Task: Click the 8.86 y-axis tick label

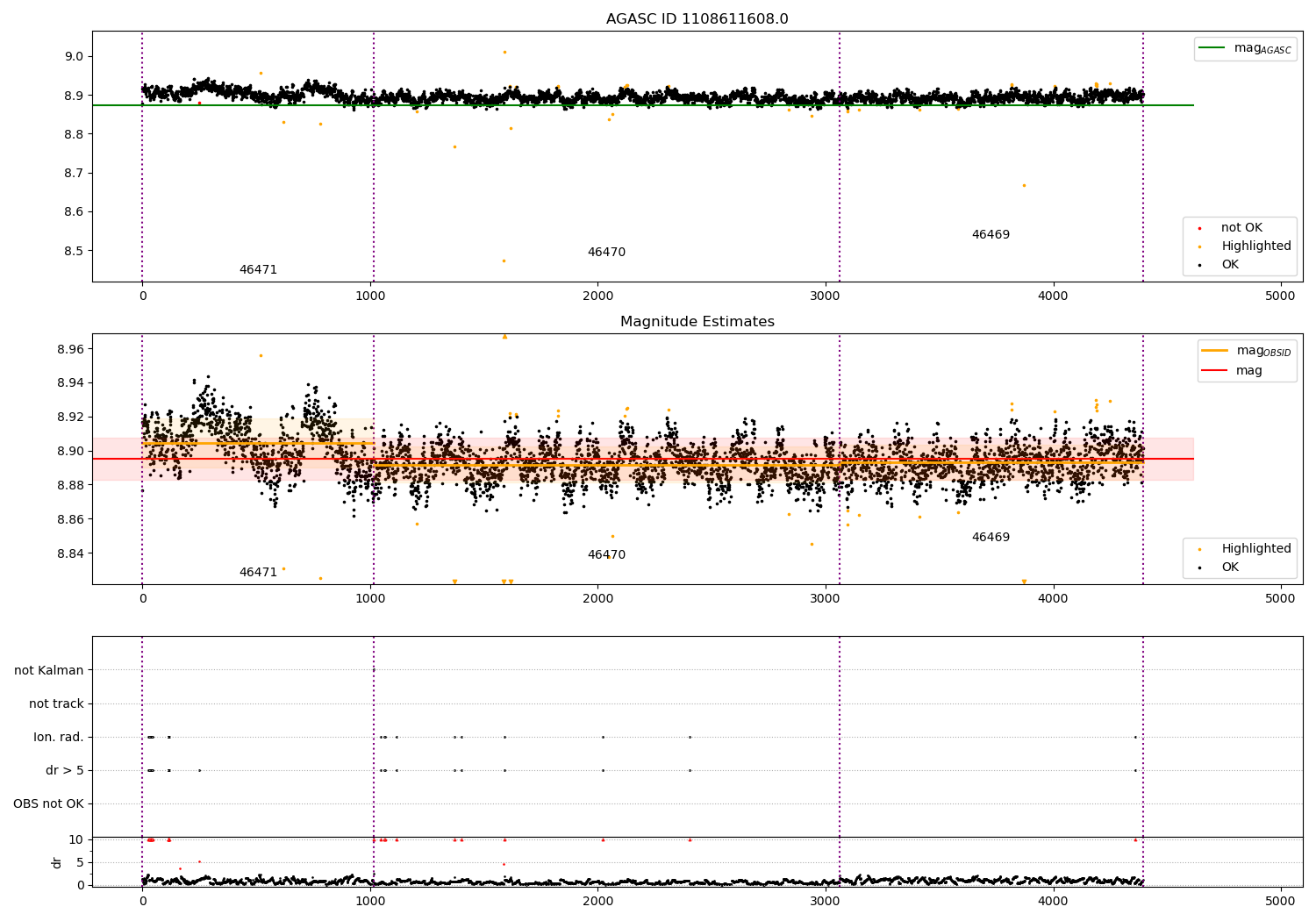Action: pos(70,520)
